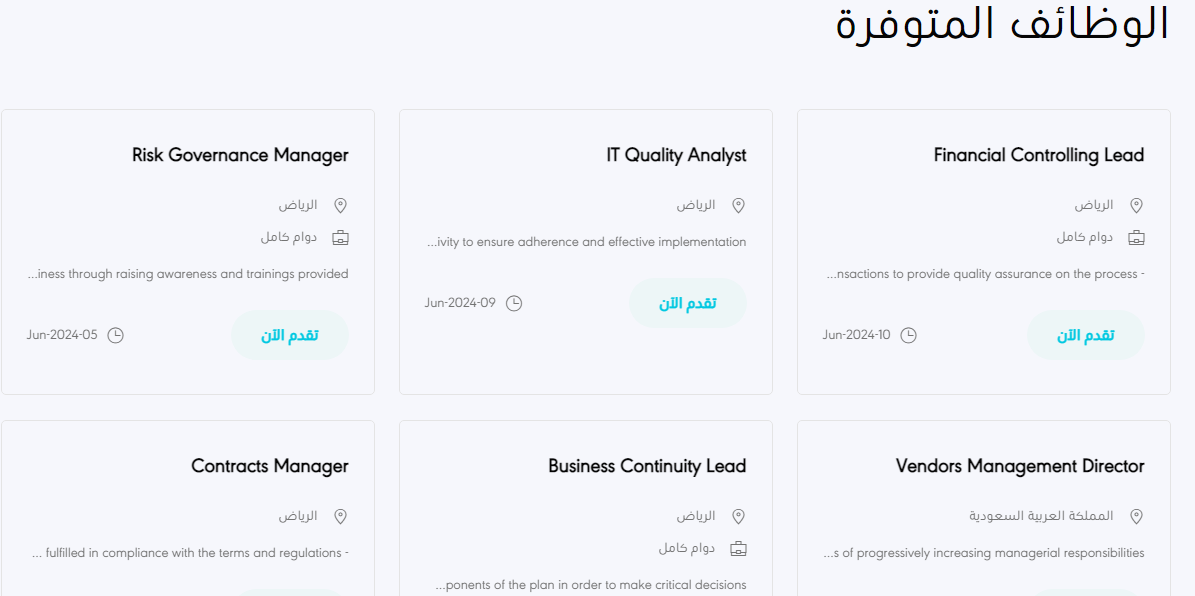Viewport: 1195px width, 596px height.
Task: Open the Vendors Management Director job title
Action: (x=1020, y=466)
